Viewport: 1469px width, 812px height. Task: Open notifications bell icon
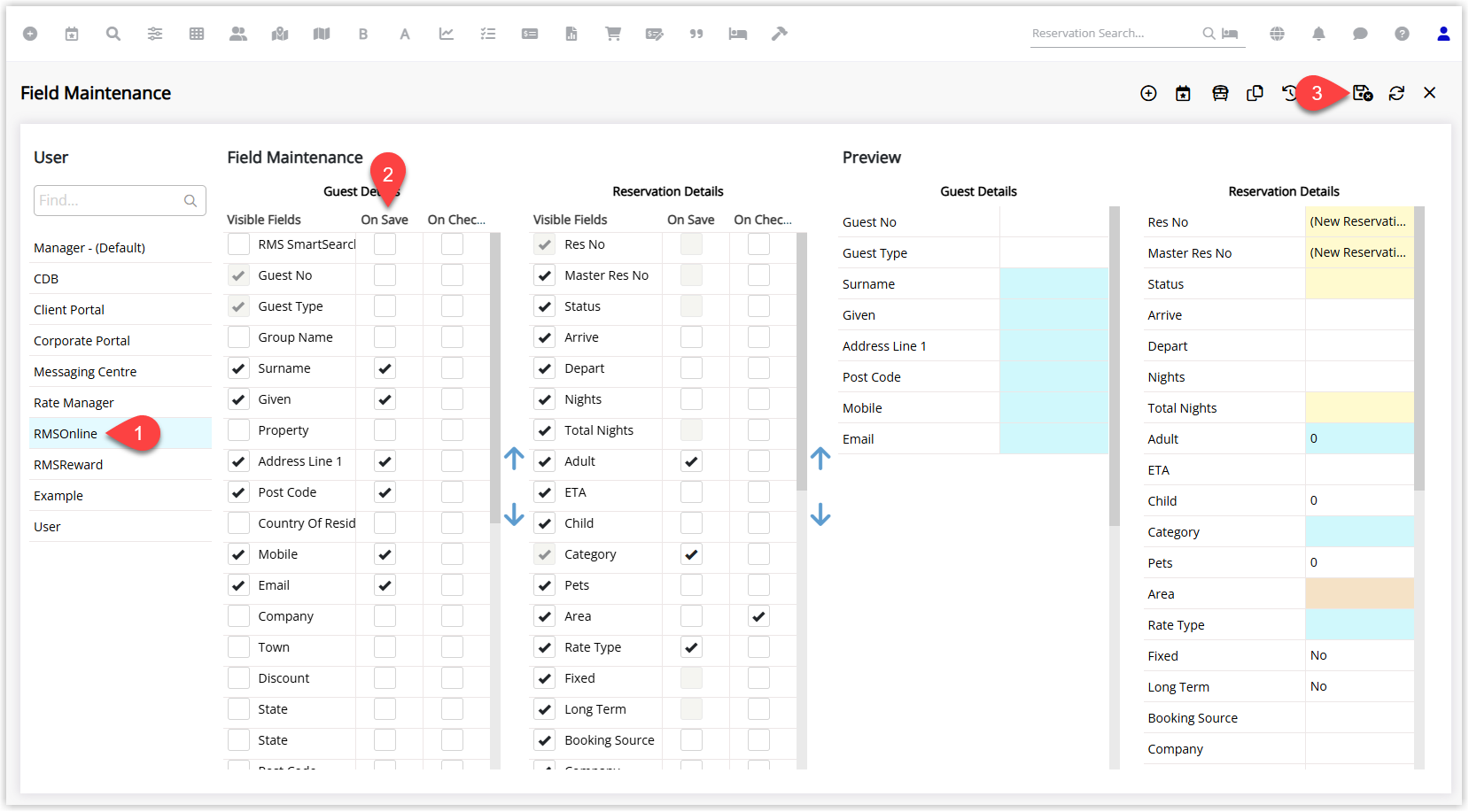tap(1318, 34)
